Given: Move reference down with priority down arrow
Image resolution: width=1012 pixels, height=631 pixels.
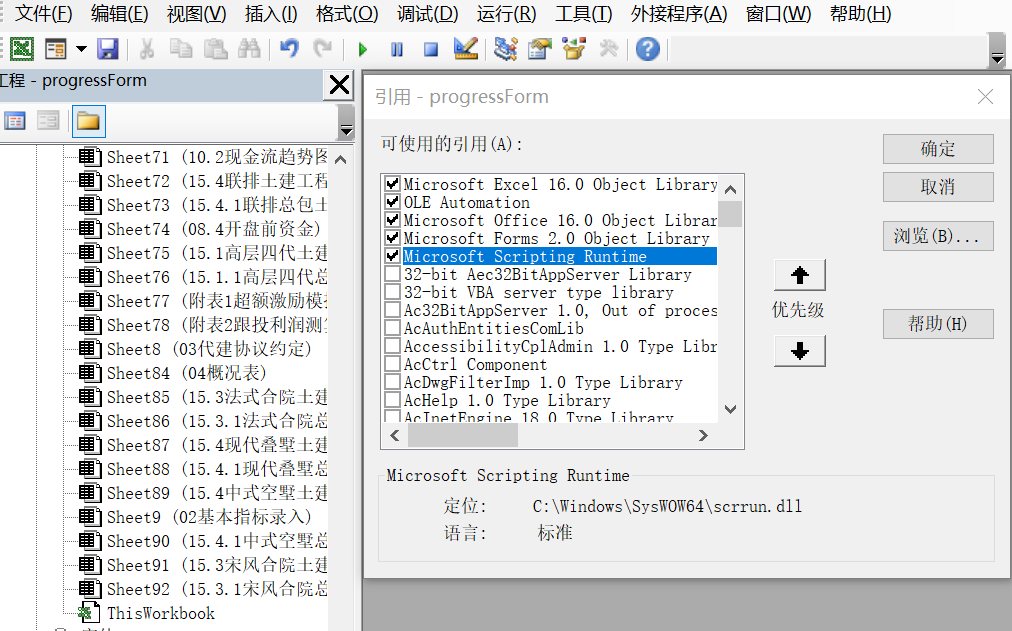Looking at the screenshot, I should pyautogui.click(x=800, y=351).
